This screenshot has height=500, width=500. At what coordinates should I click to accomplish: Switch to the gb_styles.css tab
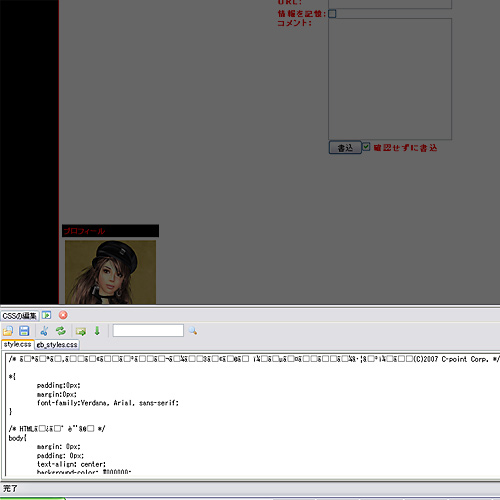tap(57, 345)
